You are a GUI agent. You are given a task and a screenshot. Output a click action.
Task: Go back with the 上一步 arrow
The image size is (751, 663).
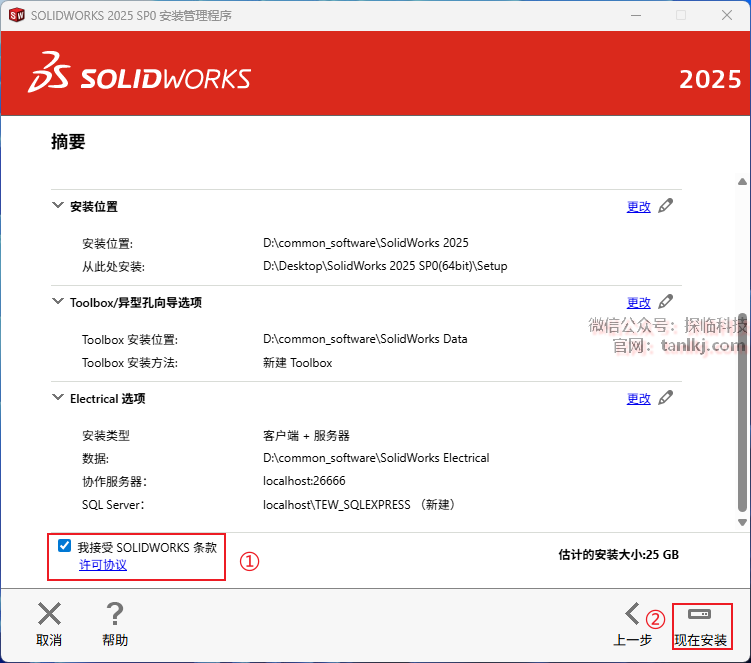(x=632, y=614)
